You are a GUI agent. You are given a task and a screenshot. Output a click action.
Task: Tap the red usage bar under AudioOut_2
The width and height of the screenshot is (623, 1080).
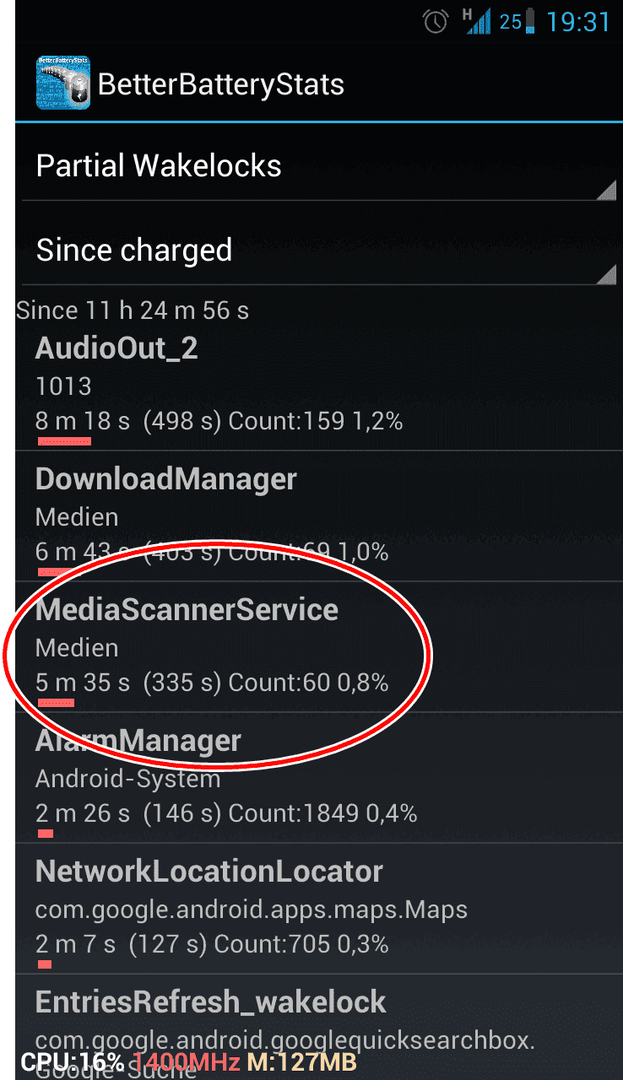tap(63, 441)
